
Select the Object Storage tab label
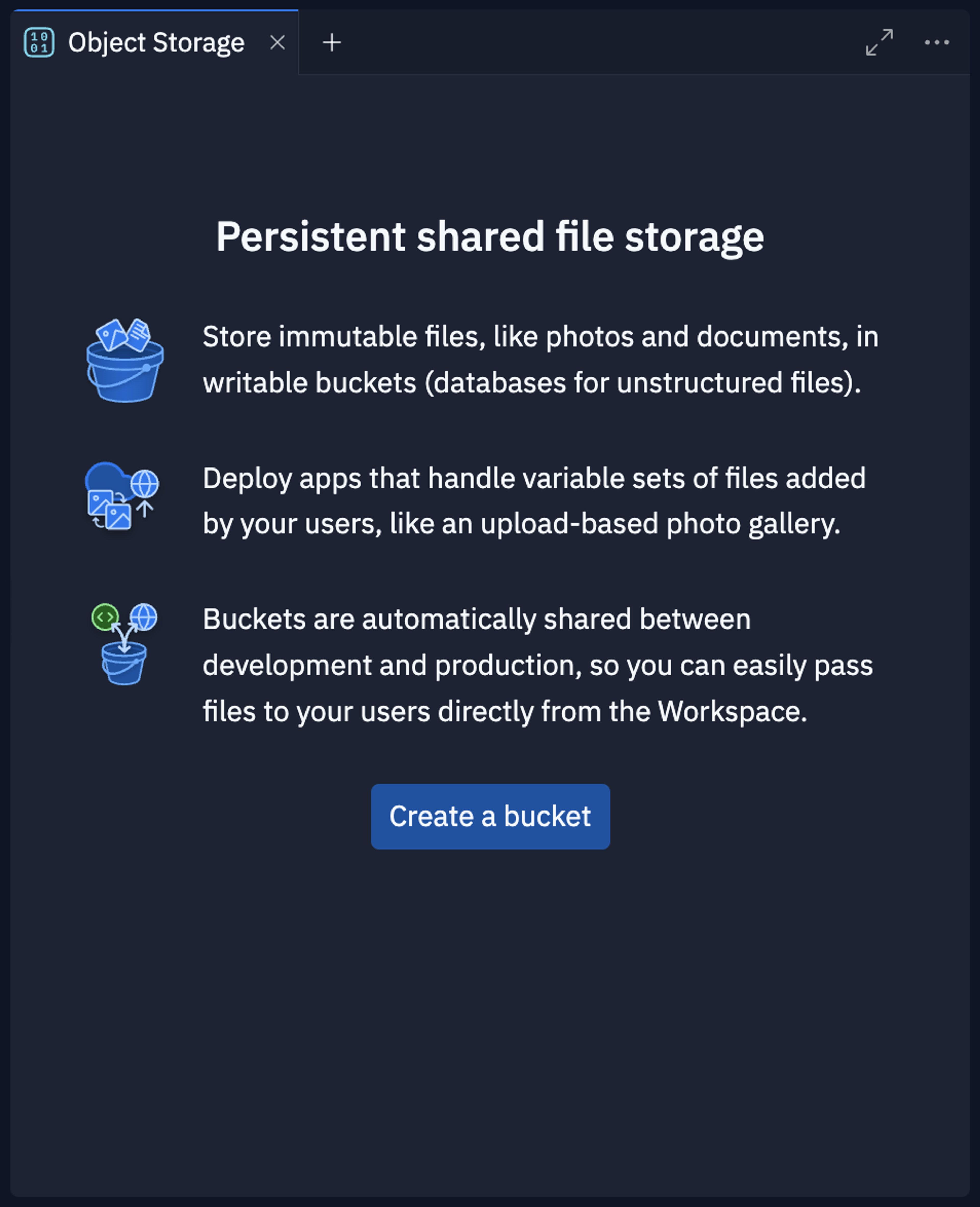click(156, 43)
